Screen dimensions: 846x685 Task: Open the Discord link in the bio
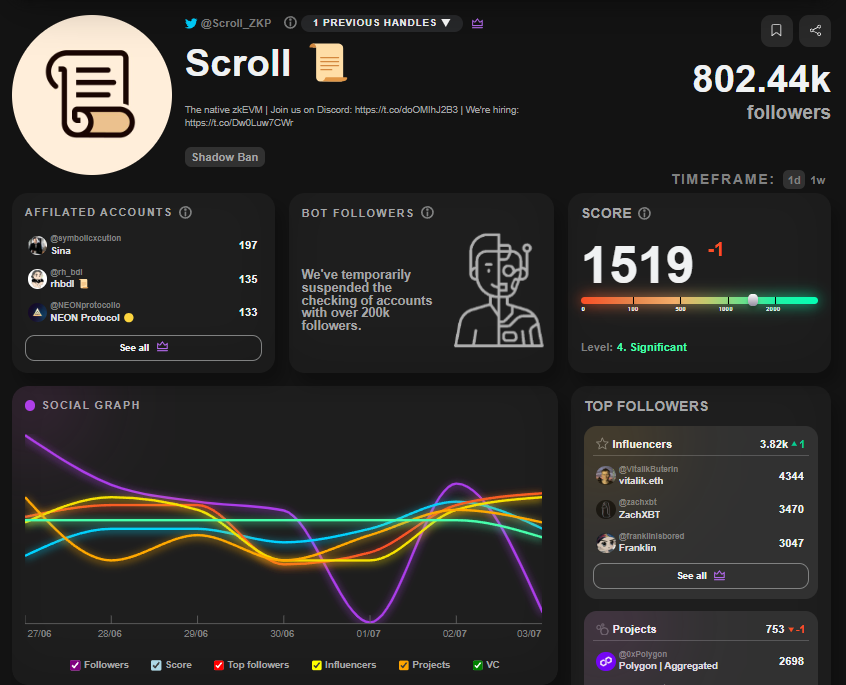(406, 109)
